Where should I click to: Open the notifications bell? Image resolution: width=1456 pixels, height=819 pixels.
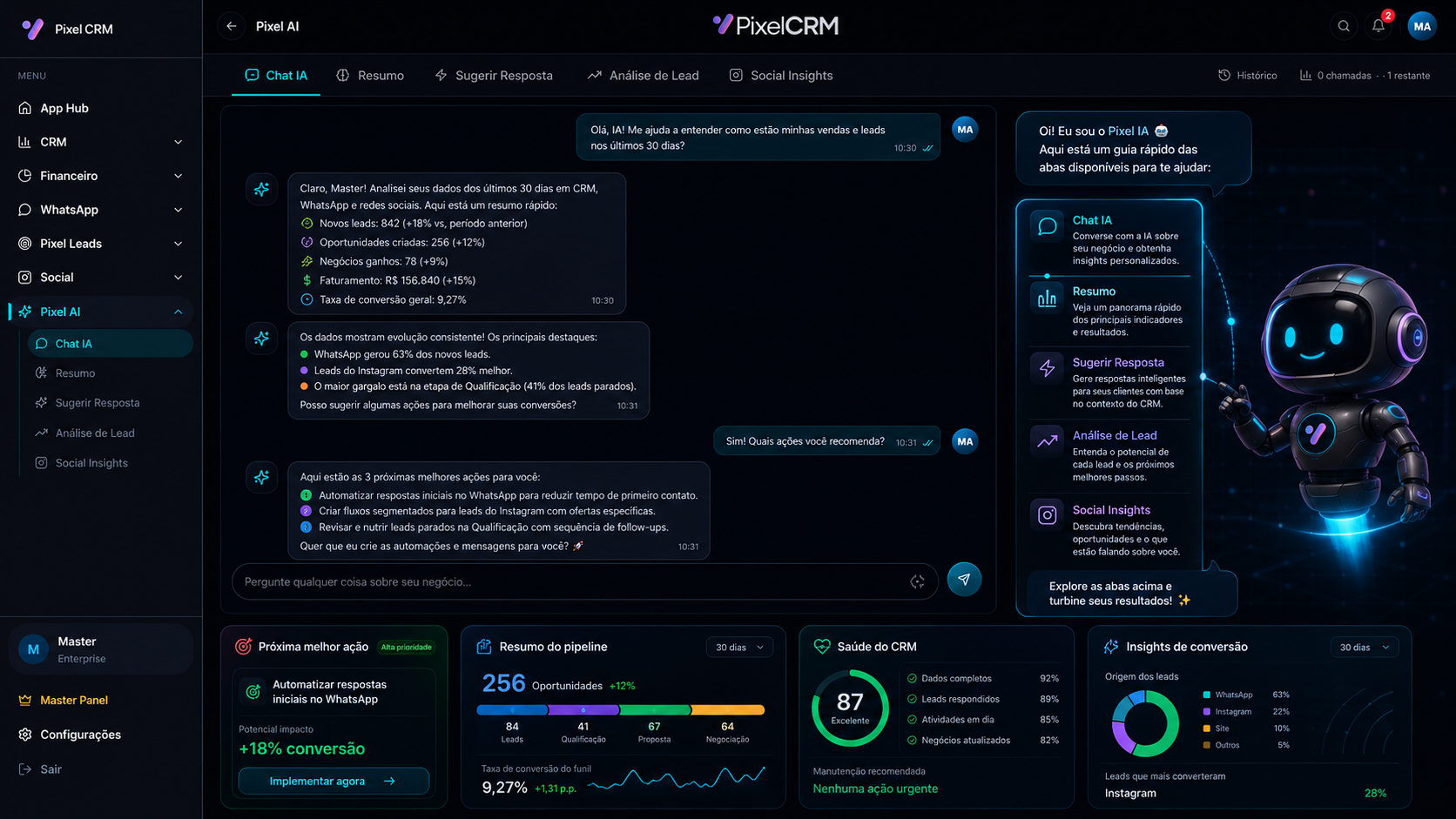click(1378, 26)
